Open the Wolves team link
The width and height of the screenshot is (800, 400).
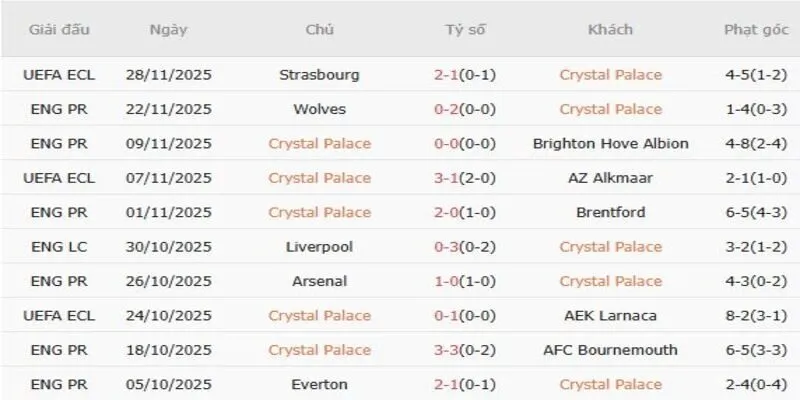319,109
